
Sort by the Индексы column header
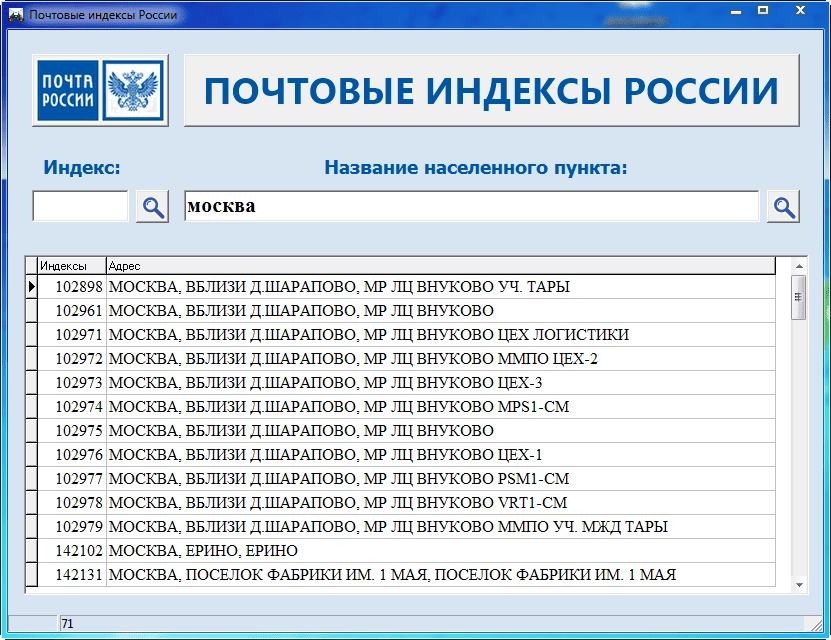point(72,266)
